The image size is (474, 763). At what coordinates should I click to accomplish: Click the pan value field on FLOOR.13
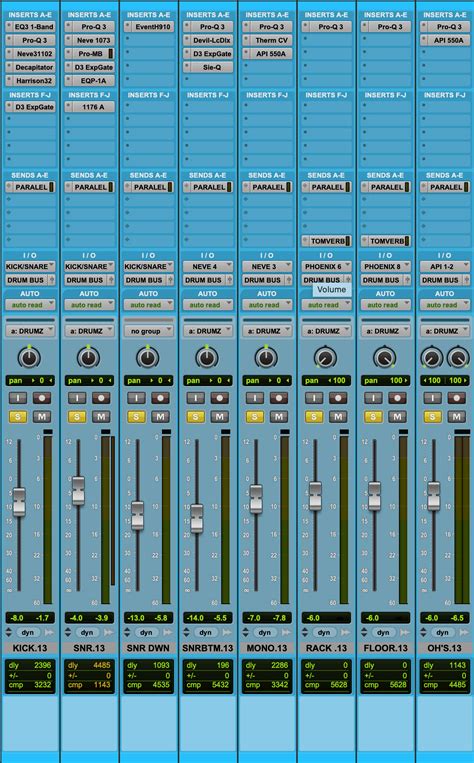tap(385, 381)
